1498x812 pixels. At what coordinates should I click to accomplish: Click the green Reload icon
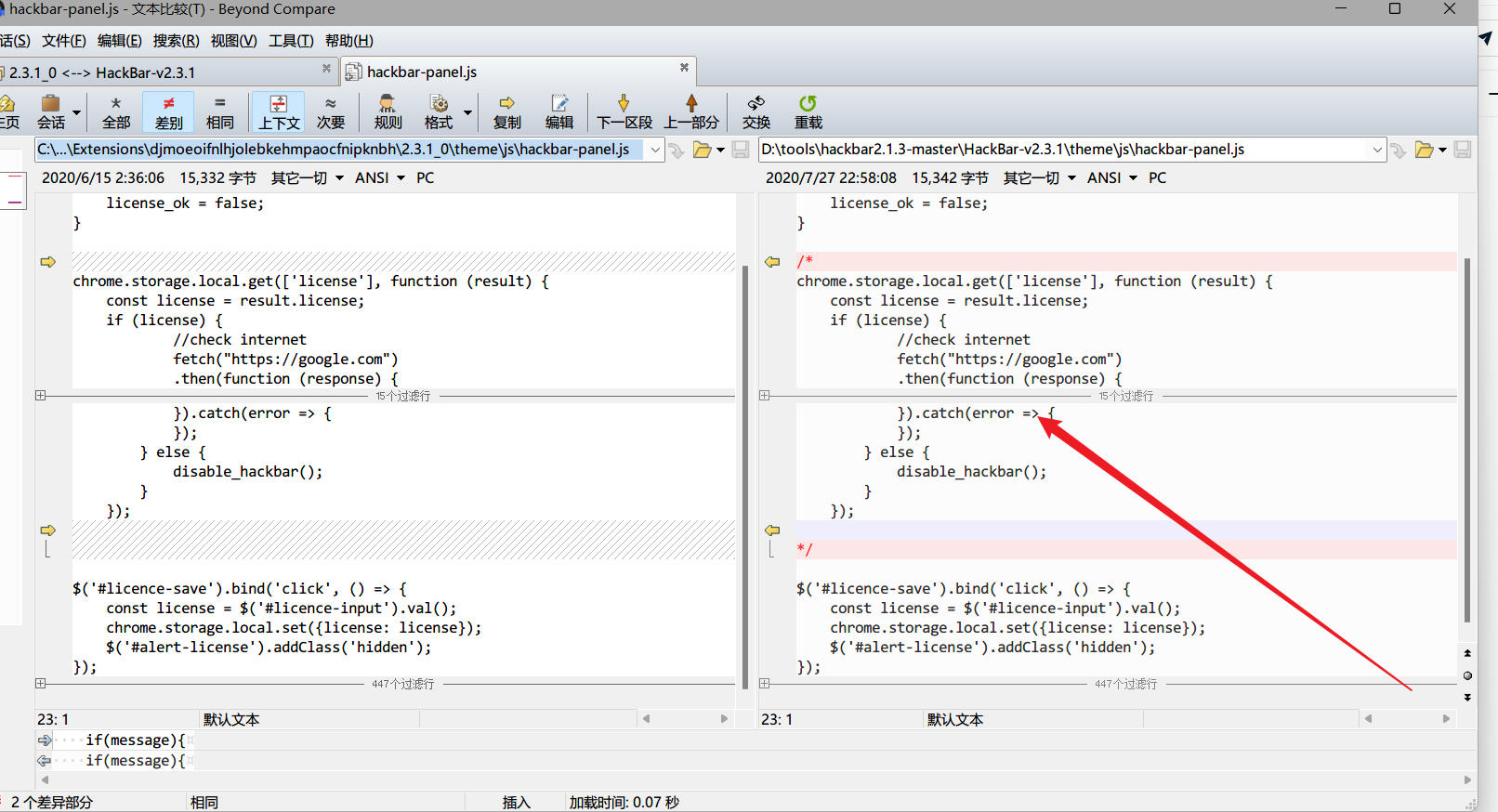(x=808, y=111)
